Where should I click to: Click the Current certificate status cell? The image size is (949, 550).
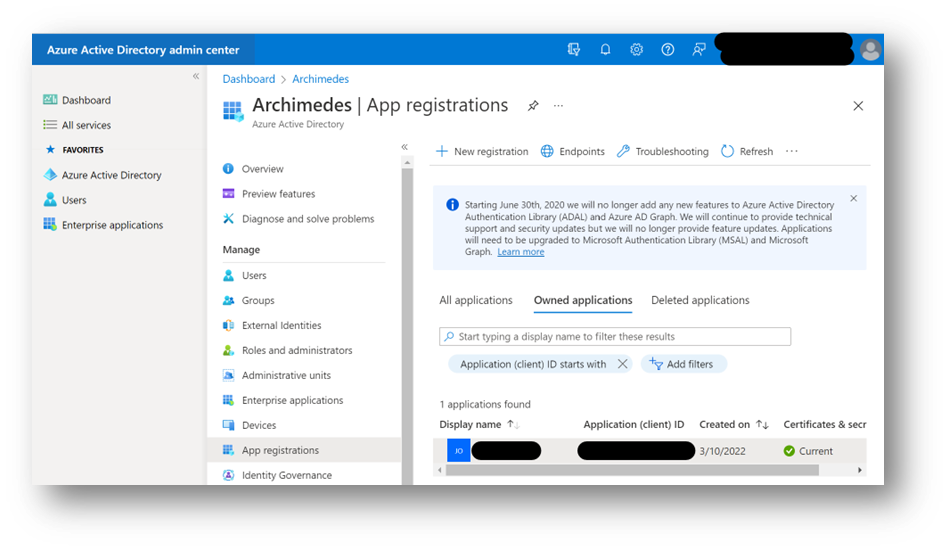(x=808, y=451)
